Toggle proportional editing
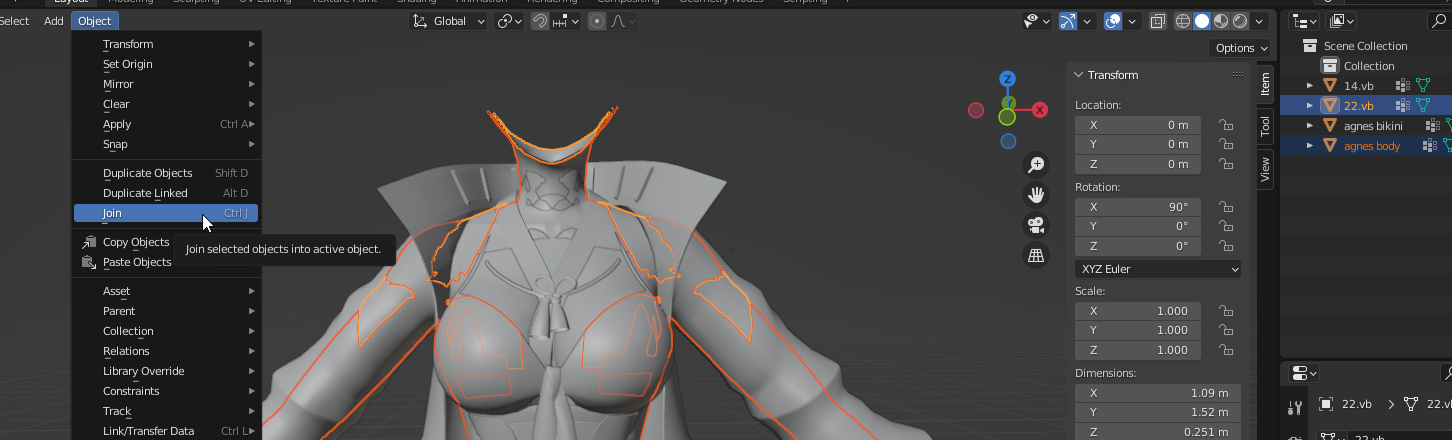Viewport: 1452px width, 440px height. (598, 21)
